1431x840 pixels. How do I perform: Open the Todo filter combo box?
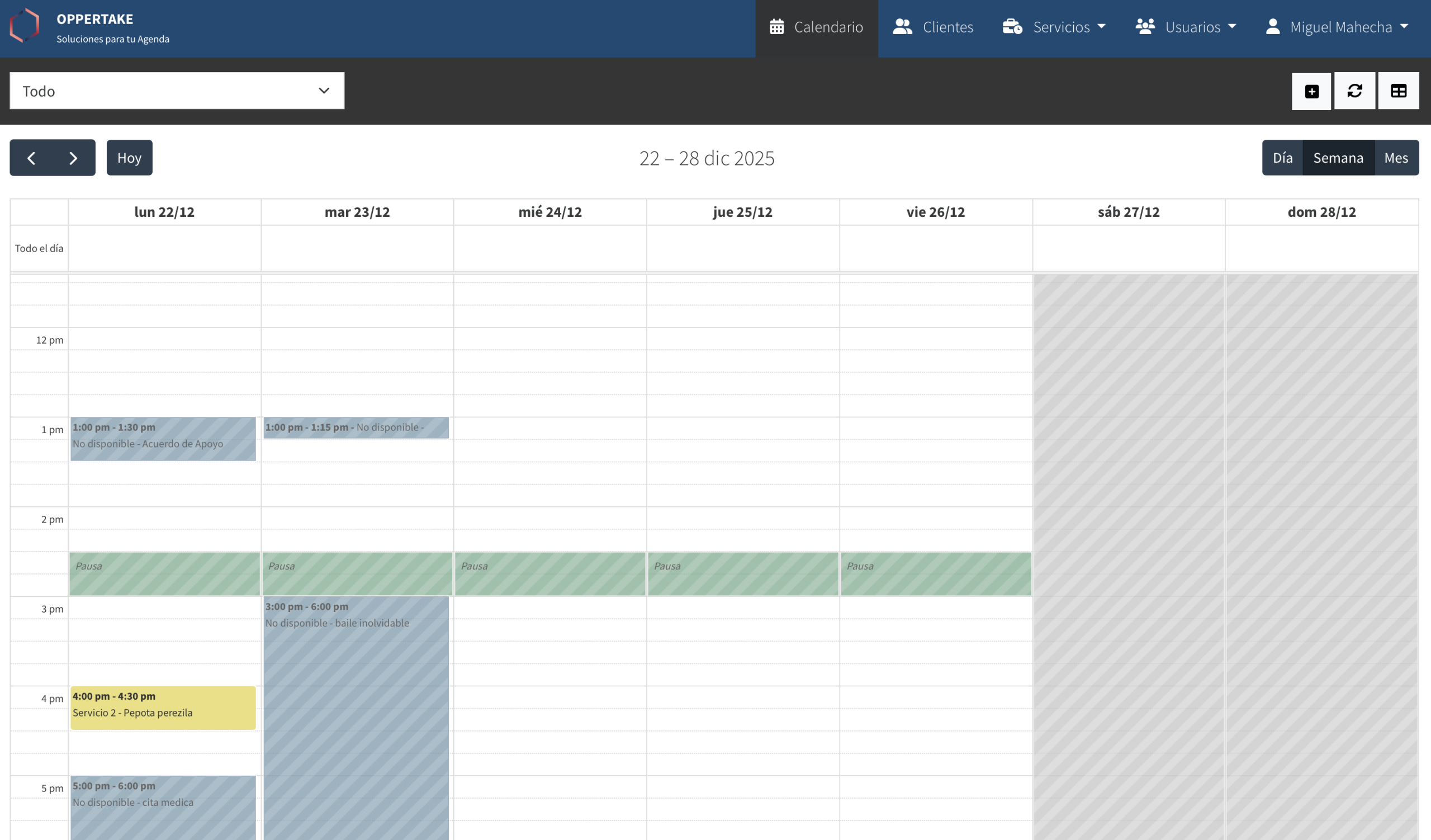(x=177, y=91)
